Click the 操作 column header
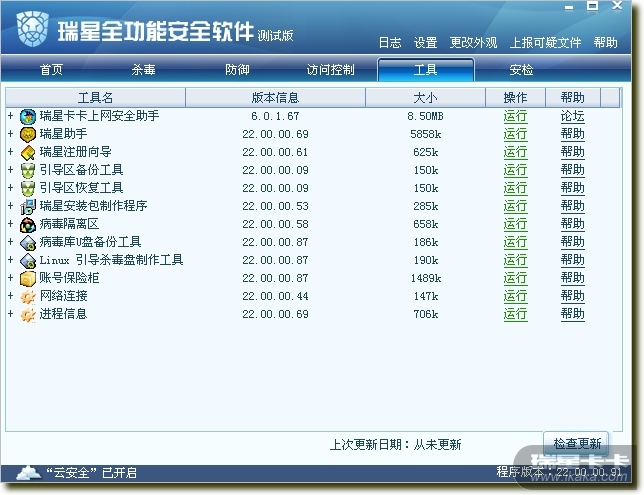Screen dimensions: 644x495 click(515, 98)
